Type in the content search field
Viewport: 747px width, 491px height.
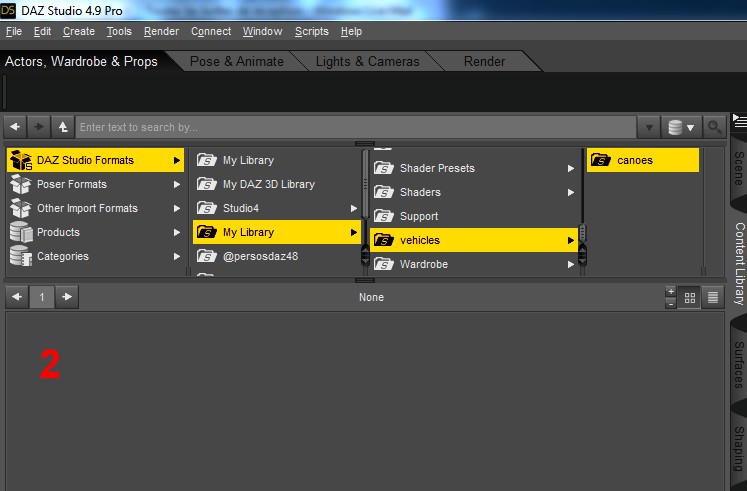click(356, 127)
